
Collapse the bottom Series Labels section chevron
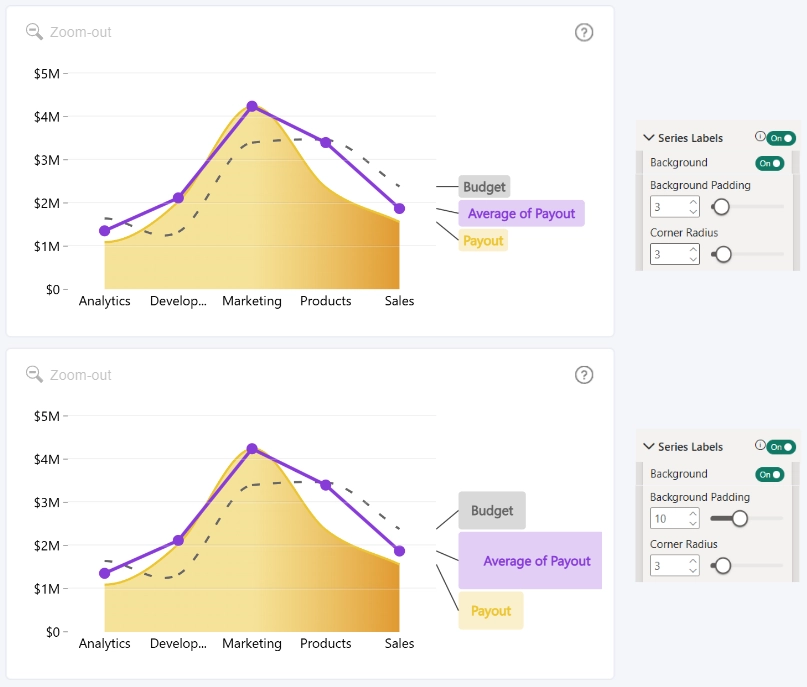click(x=648, y=447)
